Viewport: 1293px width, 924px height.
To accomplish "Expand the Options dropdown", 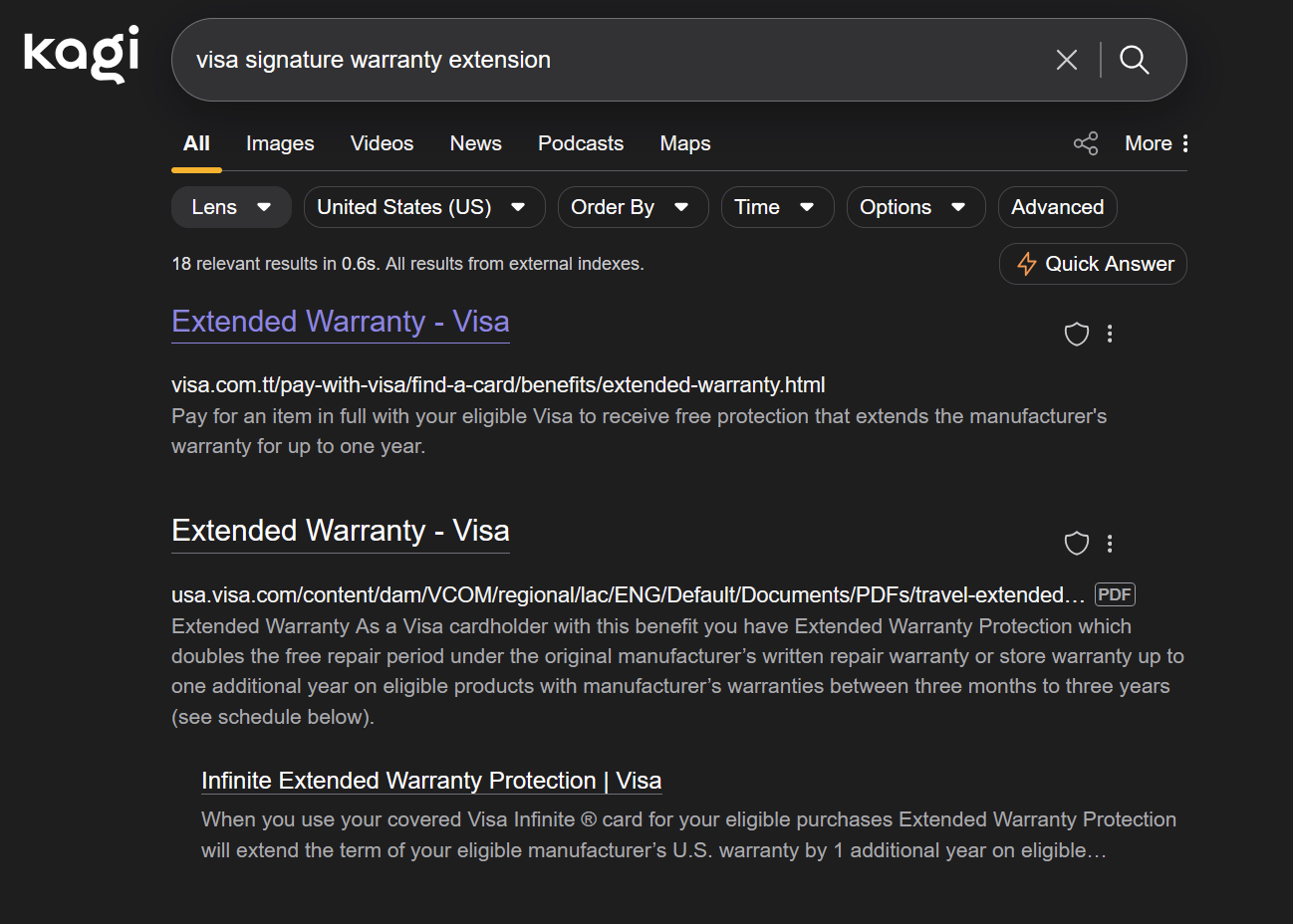I will pyautogui.click(x=914, y=207).
